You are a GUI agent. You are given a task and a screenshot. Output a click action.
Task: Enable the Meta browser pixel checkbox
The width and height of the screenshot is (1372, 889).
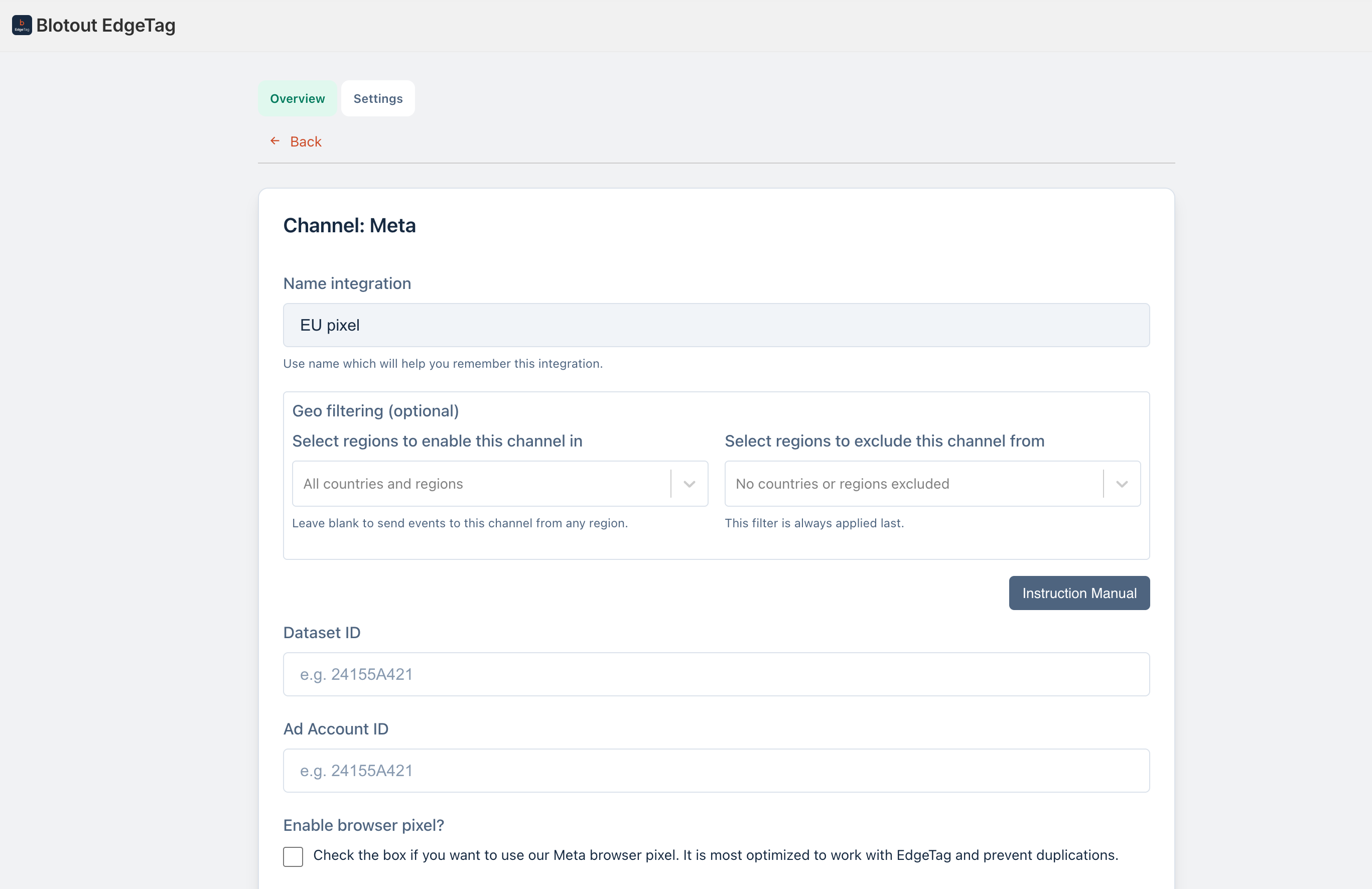click(293, 856)
